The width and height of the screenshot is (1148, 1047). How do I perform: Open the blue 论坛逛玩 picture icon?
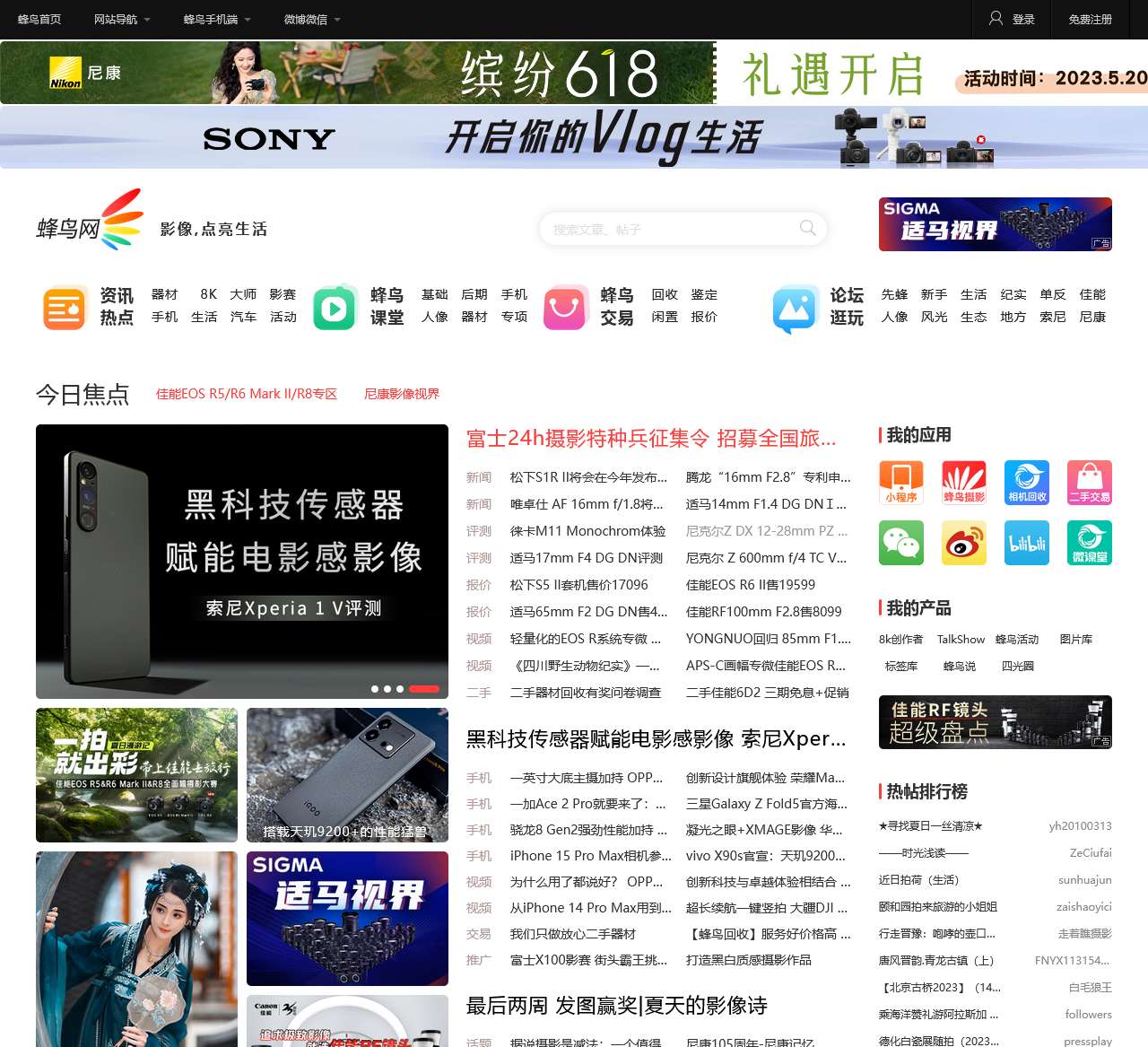pos(796,309)
